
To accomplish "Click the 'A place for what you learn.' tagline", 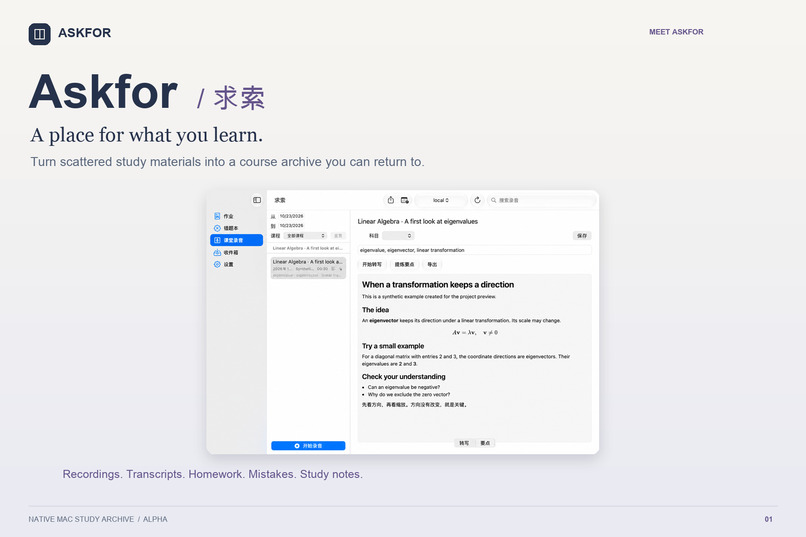I will point(146,135).
